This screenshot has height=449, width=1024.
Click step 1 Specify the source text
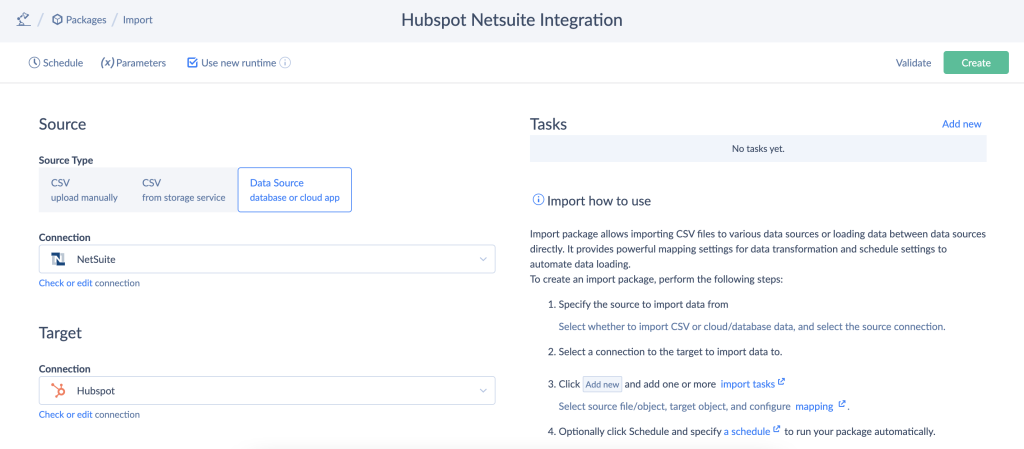[x=643, y=304]
